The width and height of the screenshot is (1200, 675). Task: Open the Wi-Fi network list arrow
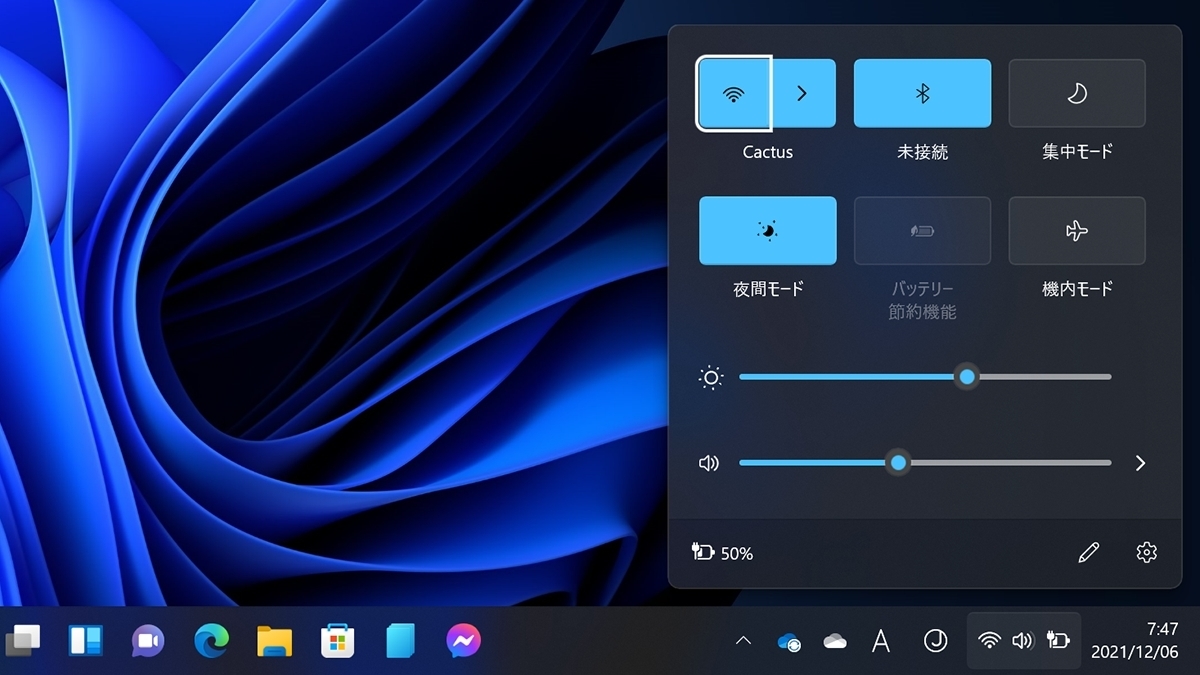(802, 93)
